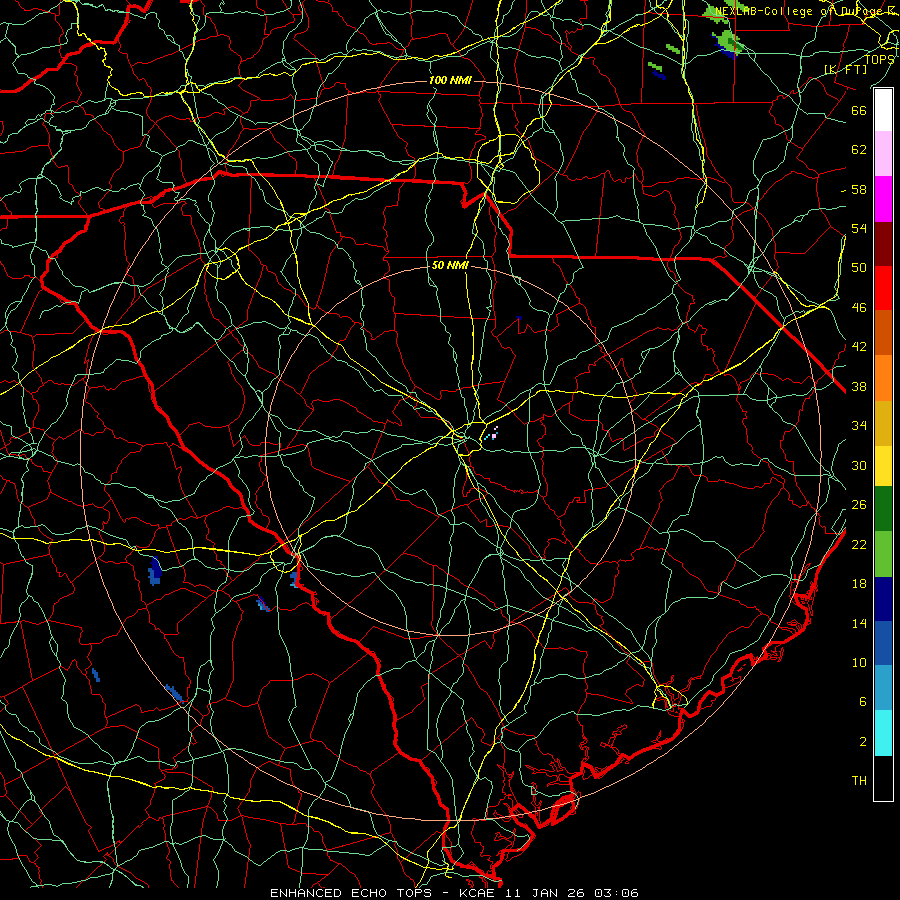
Task: Select the light green swatch beside 22
Action: (x=883, y=554)
